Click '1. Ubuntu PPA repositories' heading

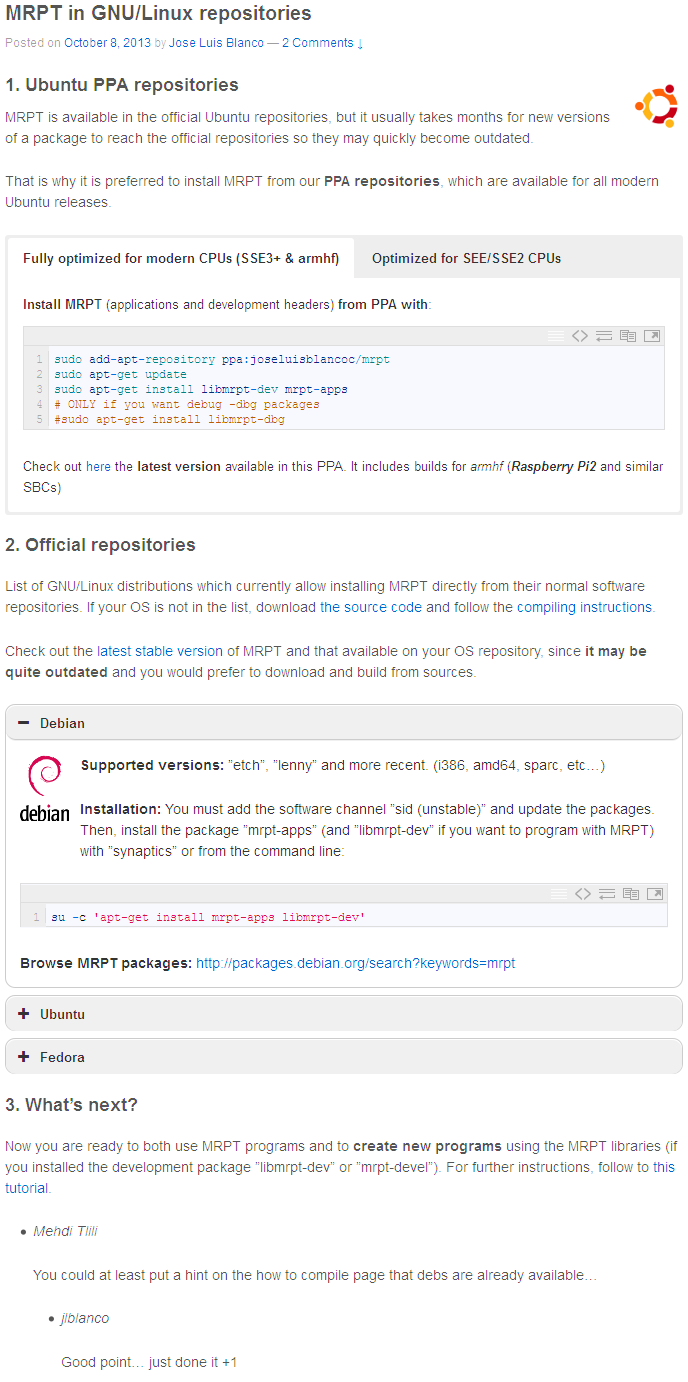click(122, 85)
